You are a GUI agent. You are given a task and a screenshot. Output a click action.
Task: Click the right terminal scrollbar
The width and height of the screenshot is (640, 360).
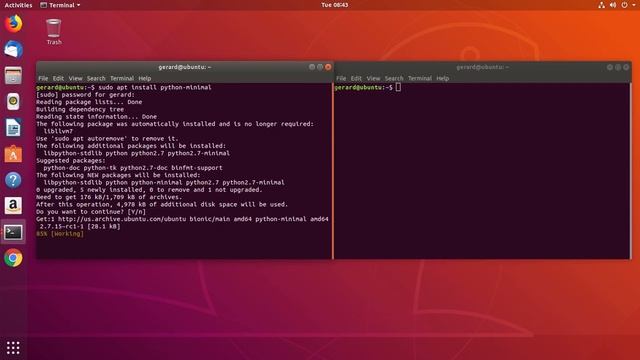(x=630, y=171)
